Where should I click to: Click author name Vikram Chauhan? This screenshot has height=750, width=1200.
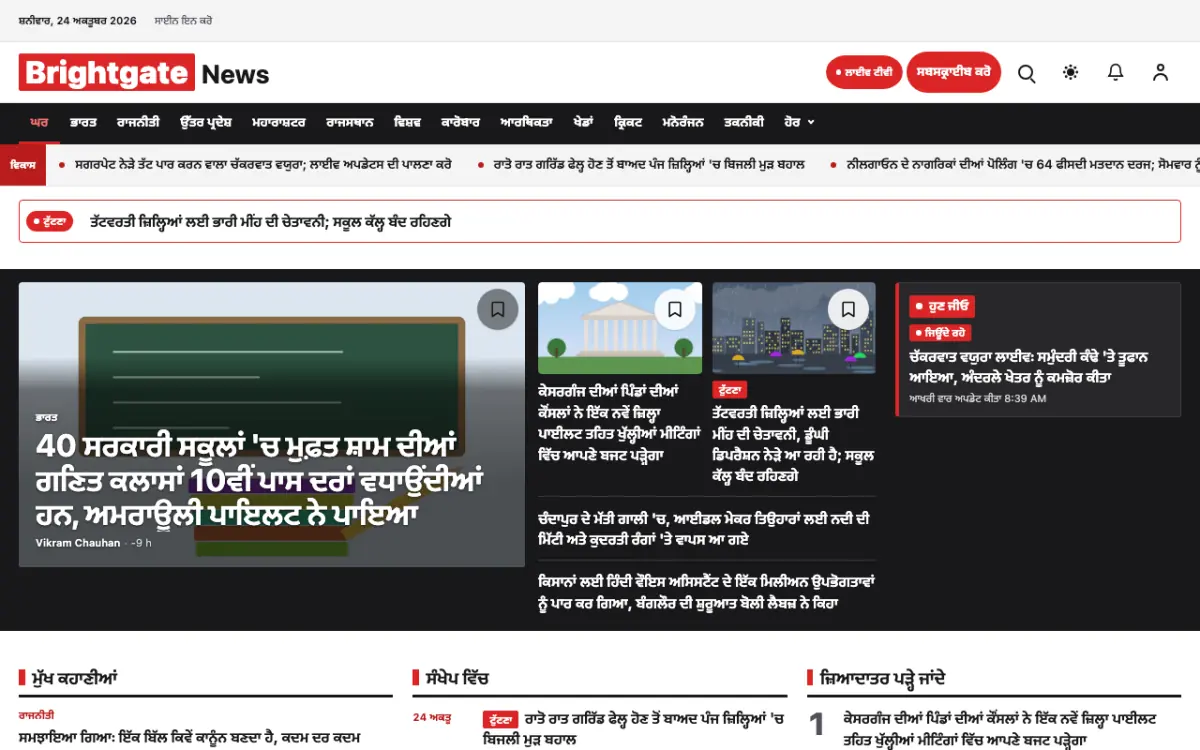point(78,543)
